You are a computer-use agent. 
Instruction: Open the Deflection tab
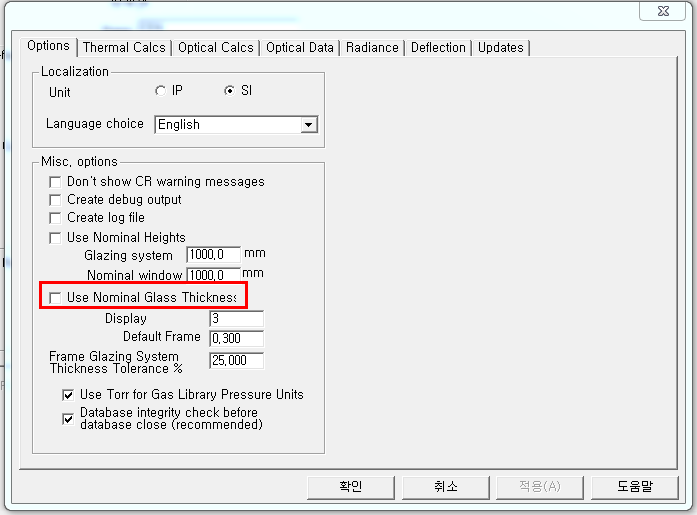tap(438, 47)
